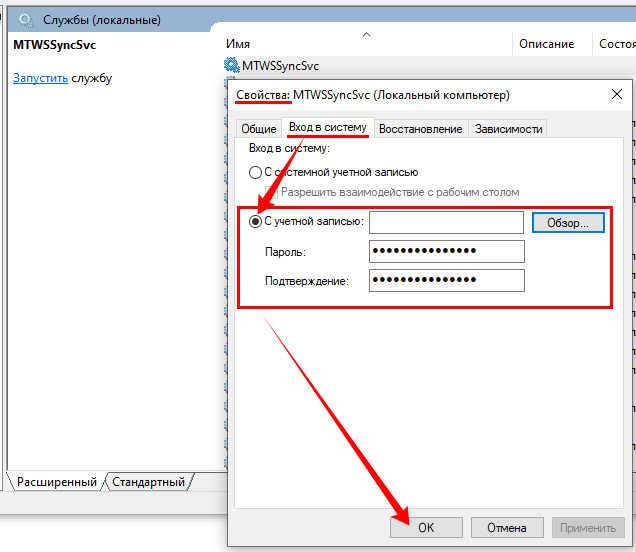The image size is (636, 552).
Task: Toggle 'Разрешить взаимодействие с рабочим столом' checkbox
Action: pos(271,191)
